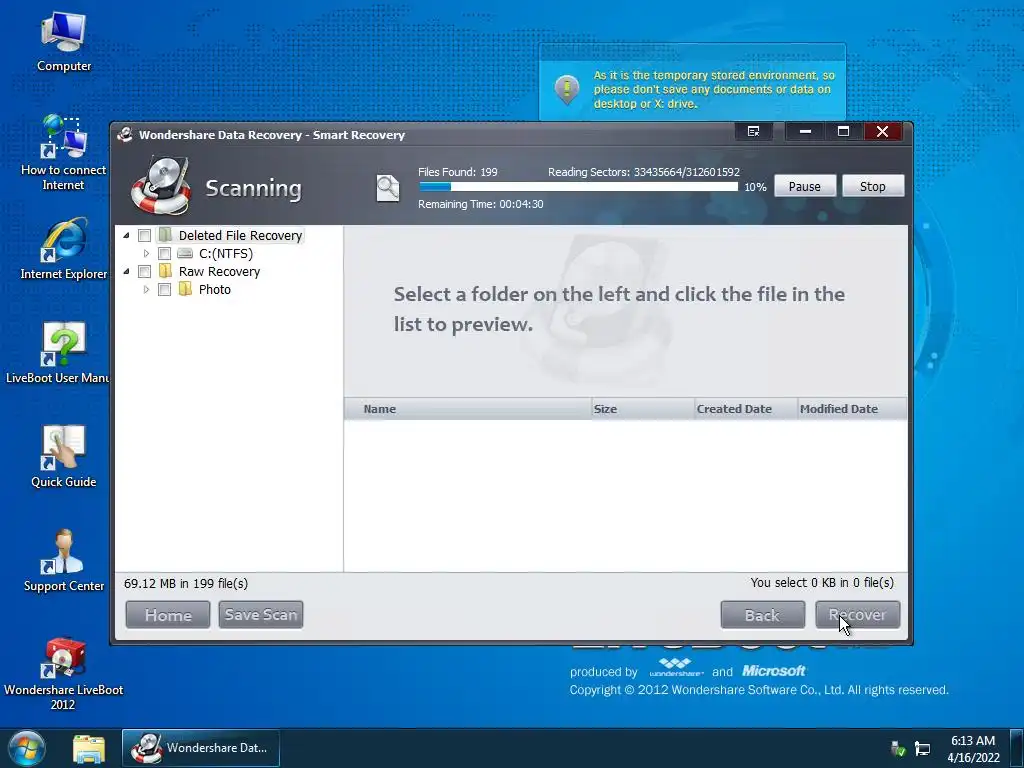Collapse the Raw Recovery node
Viewport: 1024px width, 768px height.
126,271
